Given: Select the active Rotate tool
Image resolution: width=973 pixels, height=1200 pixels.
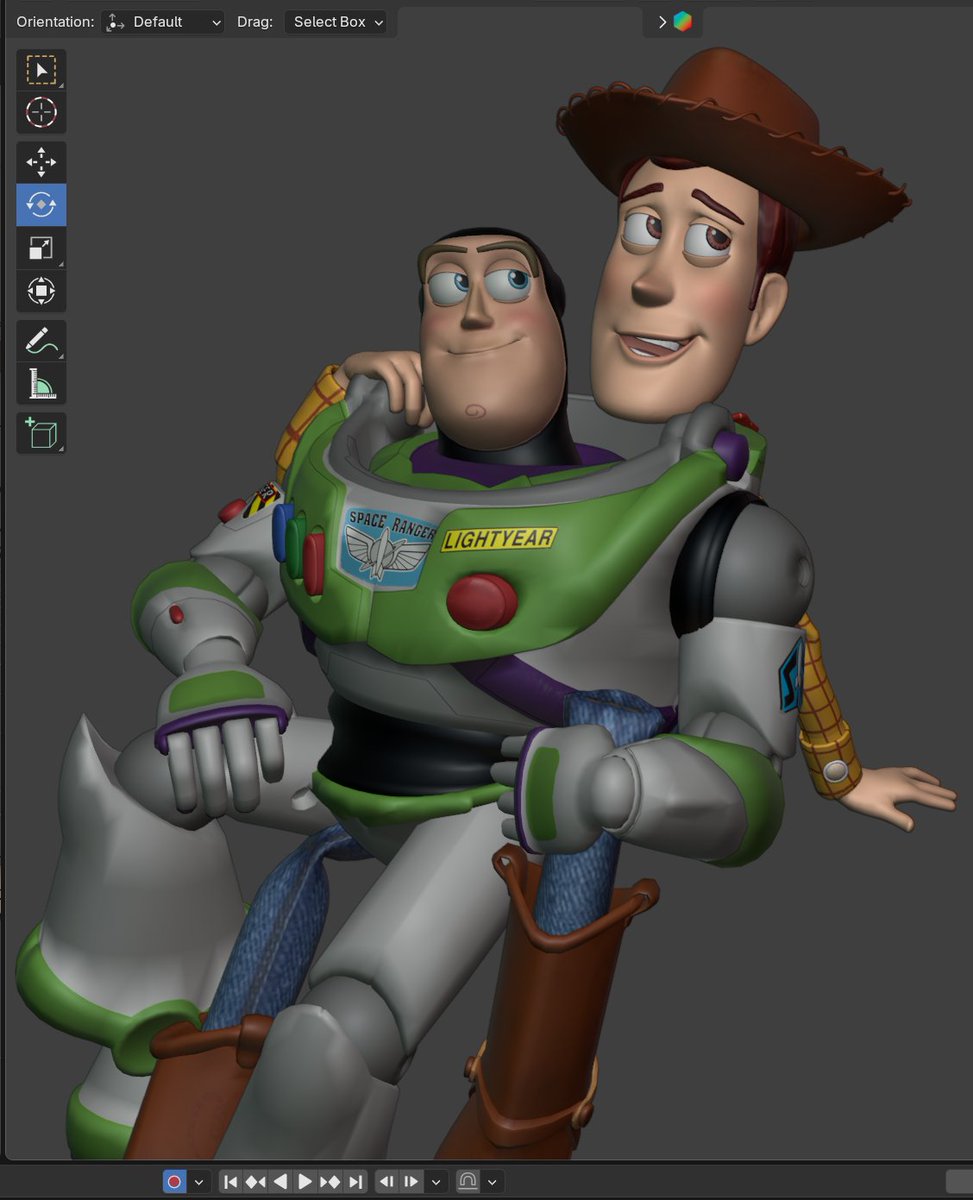Looking at the screenshot, I should pos(41,205).
